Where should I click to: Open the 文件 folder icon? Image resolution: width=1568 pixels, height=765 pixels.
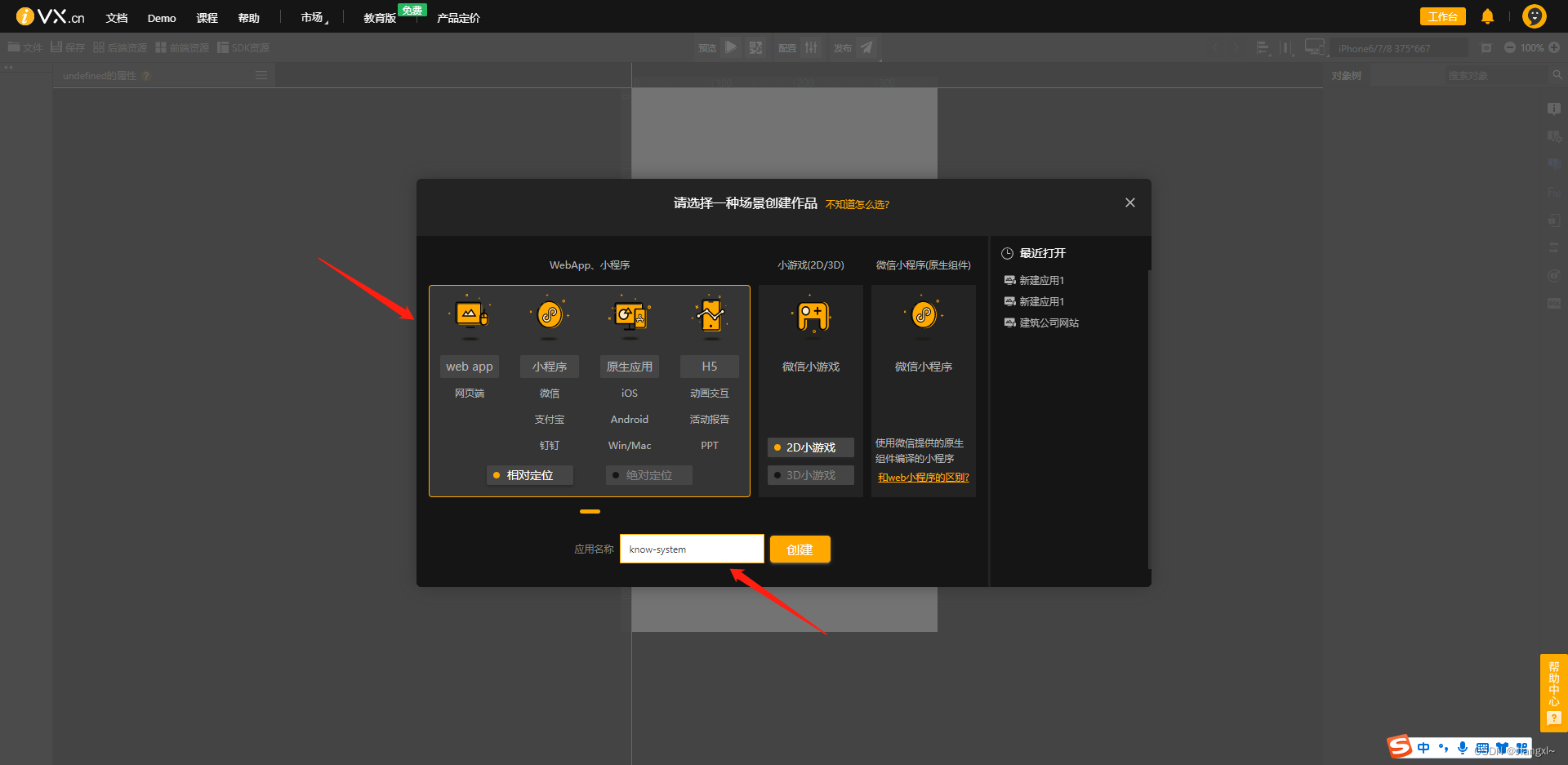click(14, 47)
